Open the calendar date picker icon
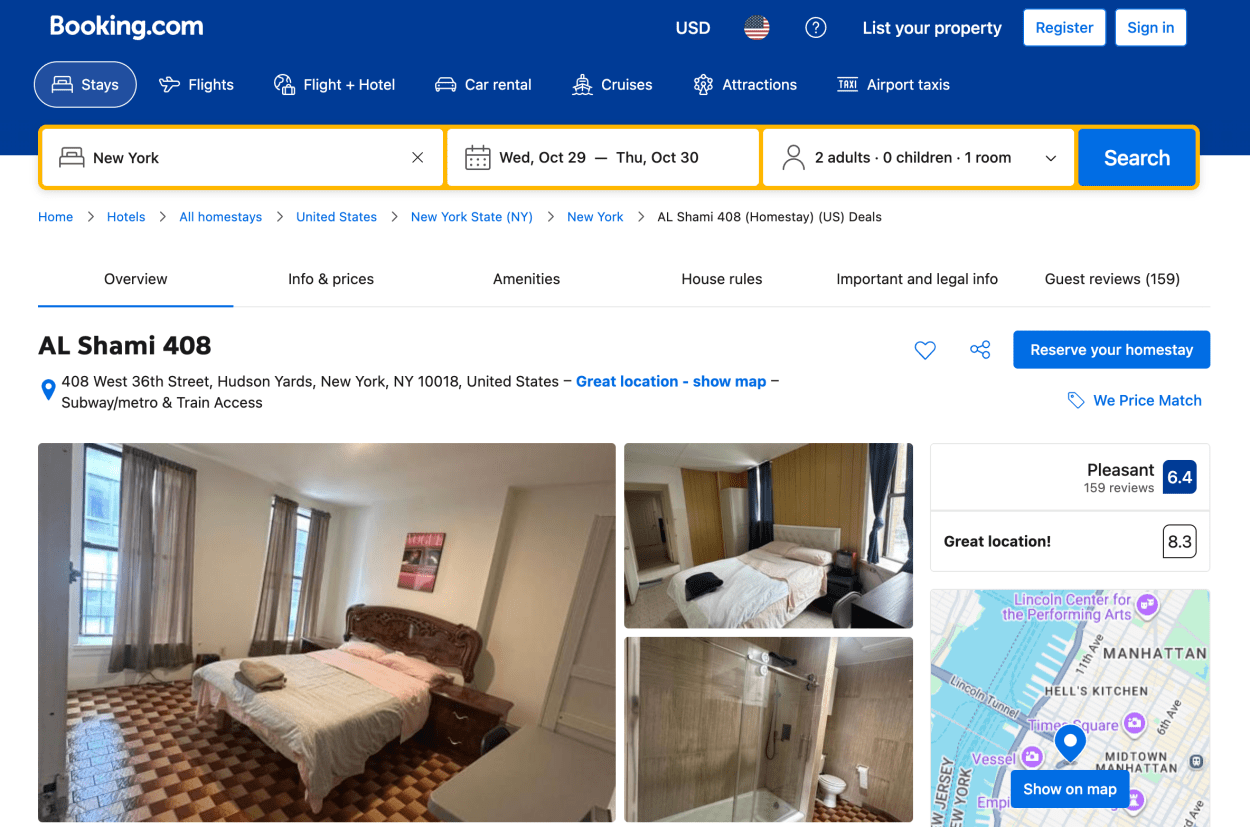 (478, 158)
